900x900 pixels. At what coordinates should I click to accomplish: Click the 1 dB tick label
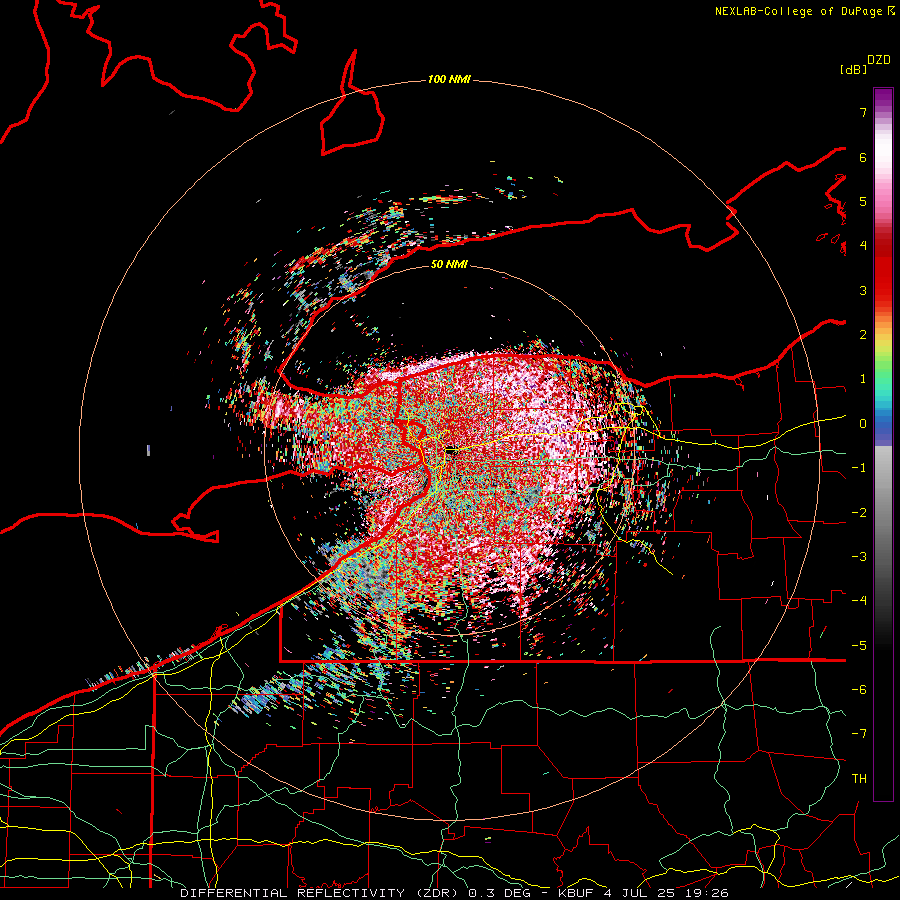(863, 379)
